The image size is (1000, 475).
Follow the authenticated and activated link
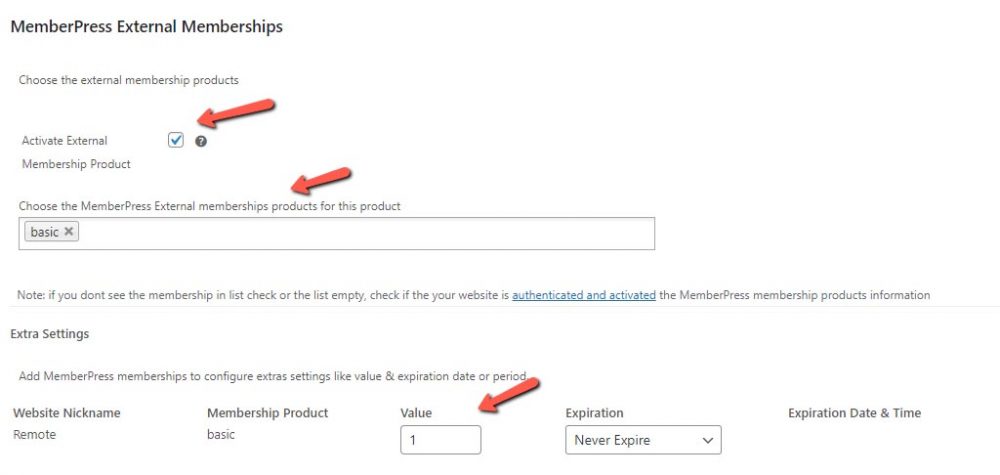coord(584,295)
